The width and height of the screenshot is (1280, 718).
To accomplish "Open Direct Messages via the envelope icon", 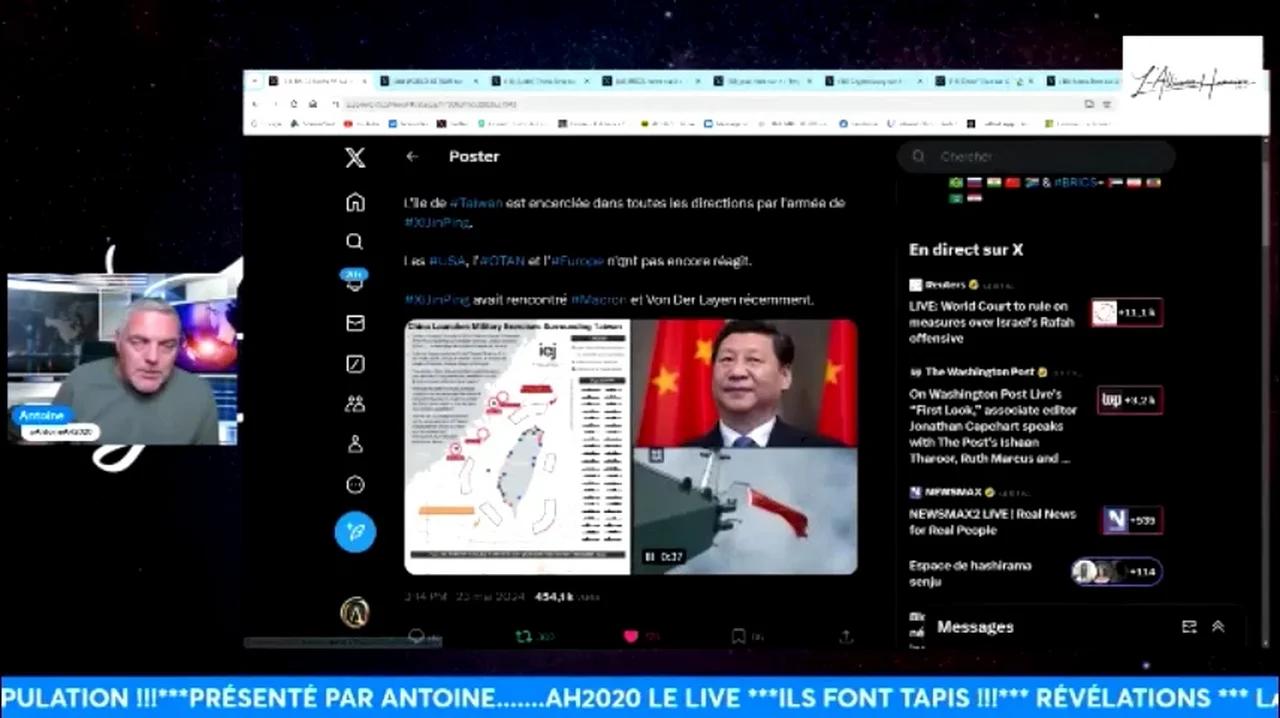I will pyautogui.click(x=355, y=323).
